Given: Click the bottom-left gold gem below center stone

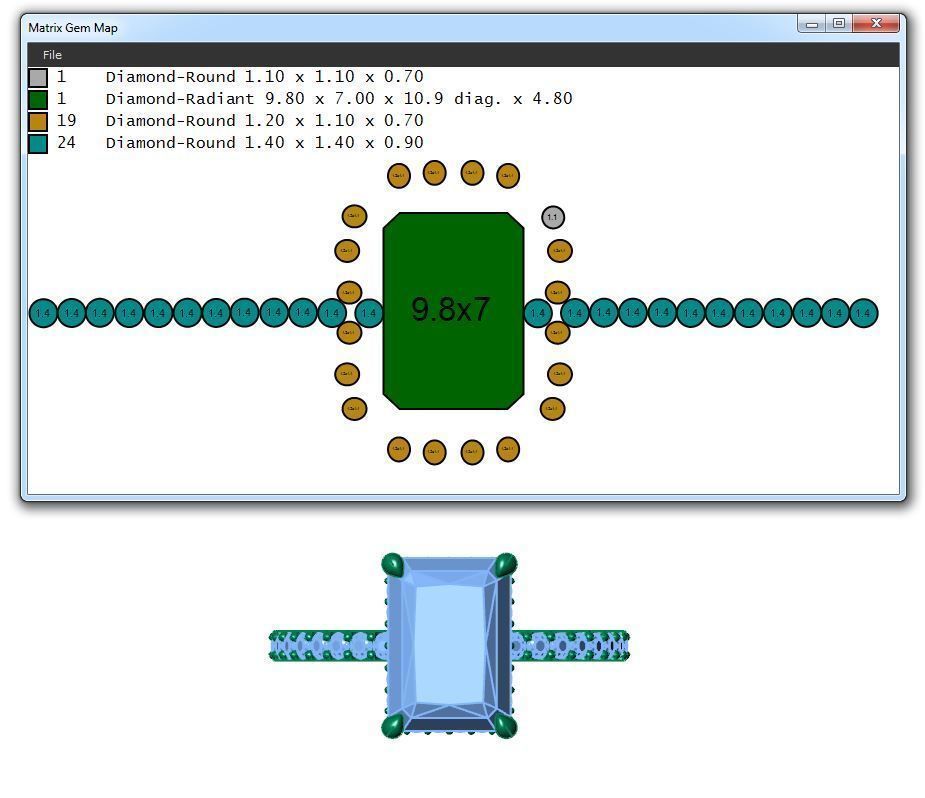Looking at the screenshot, I should click(399, 449).
